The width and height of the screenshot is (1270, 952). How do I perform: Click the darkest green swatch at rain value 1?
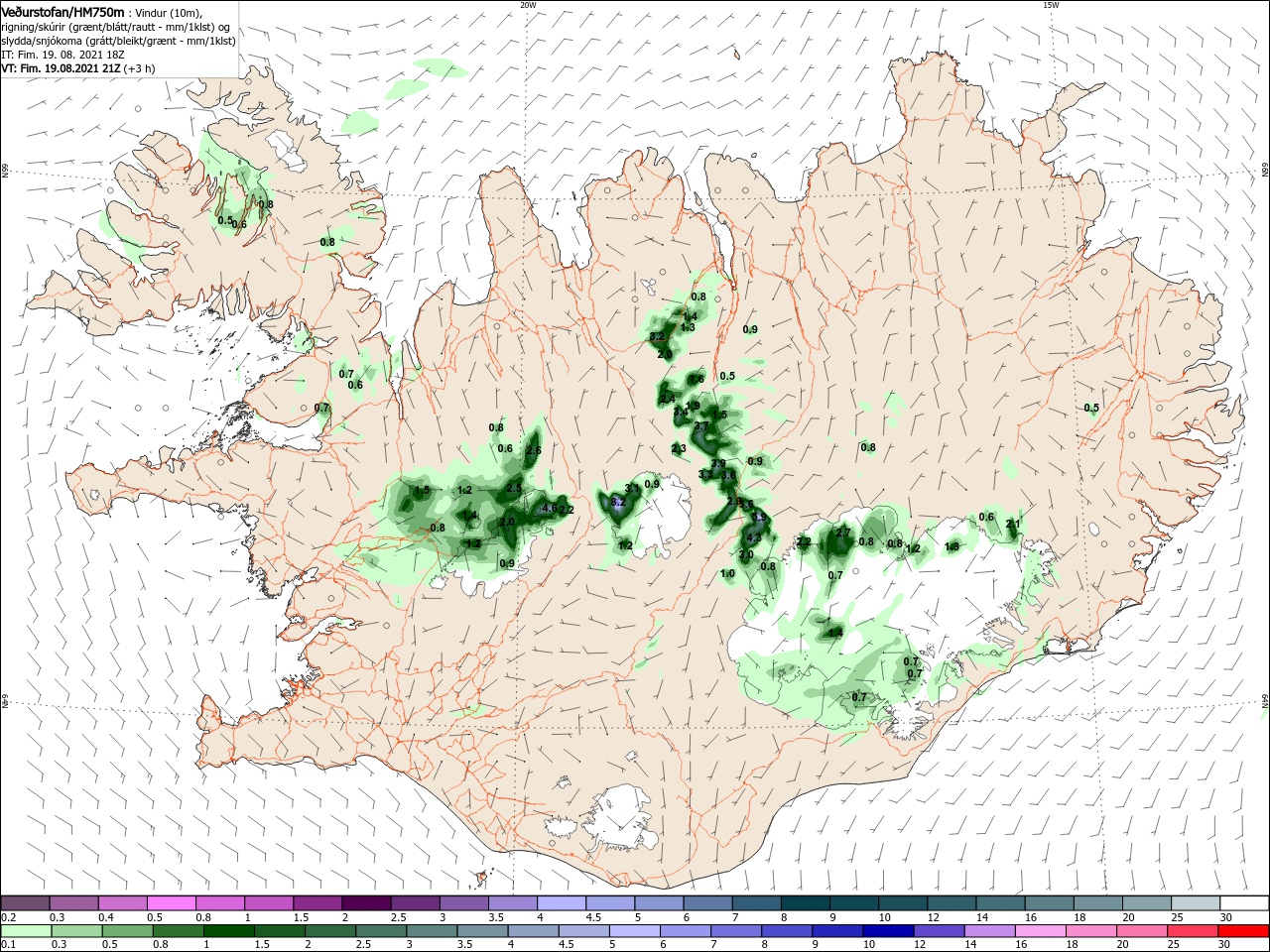click(x=228, y=931)
